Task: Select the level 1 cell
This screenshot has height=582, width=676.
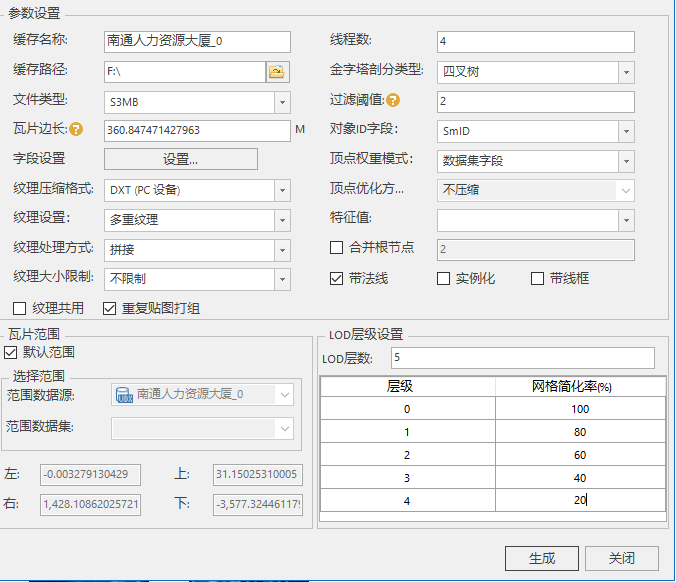Action: [x=407, y=432]
